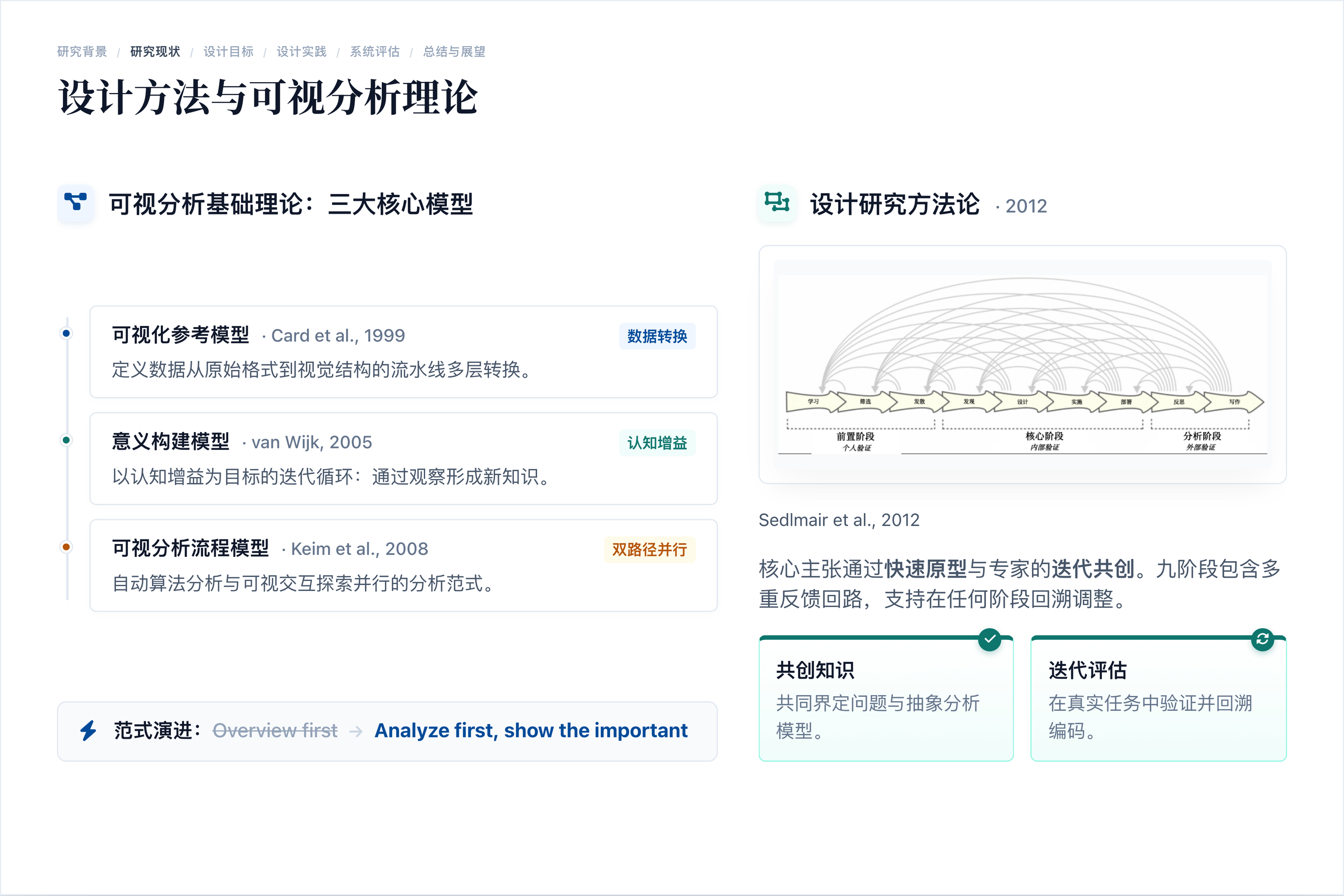Viewport: 1344px width, 896px height.
Task: Click the citation van Wijk, 2005
Action: click(x=312, y=443)
